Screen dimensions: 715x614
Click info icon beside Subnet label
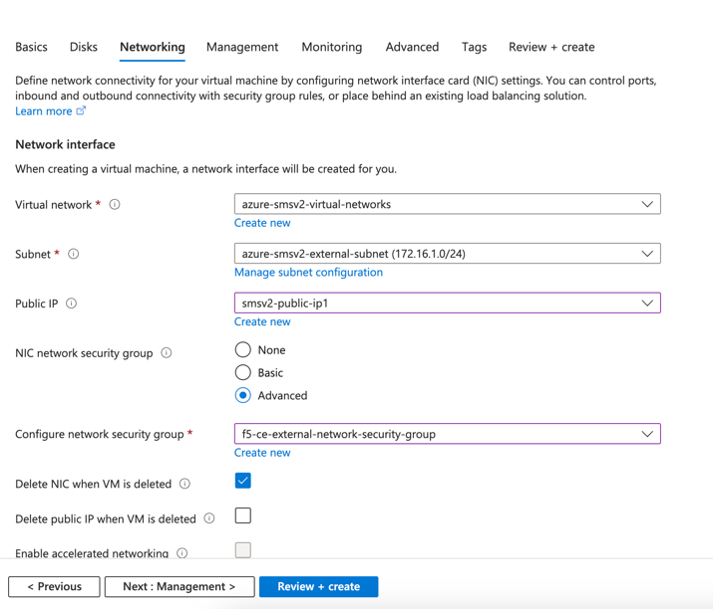tap(73, 254)
